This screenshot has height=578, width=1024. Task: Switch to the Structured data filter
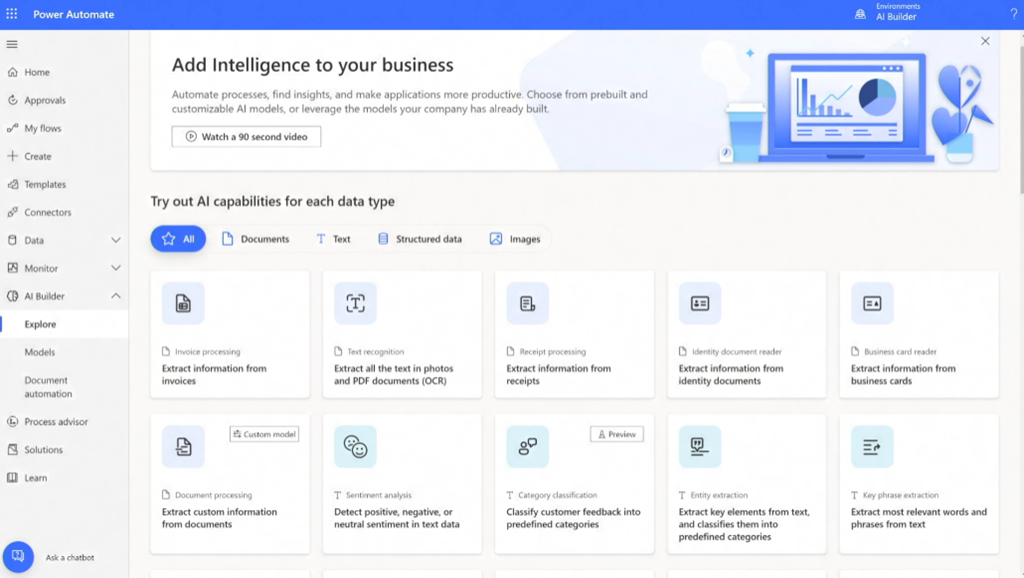tap(419, 239)
